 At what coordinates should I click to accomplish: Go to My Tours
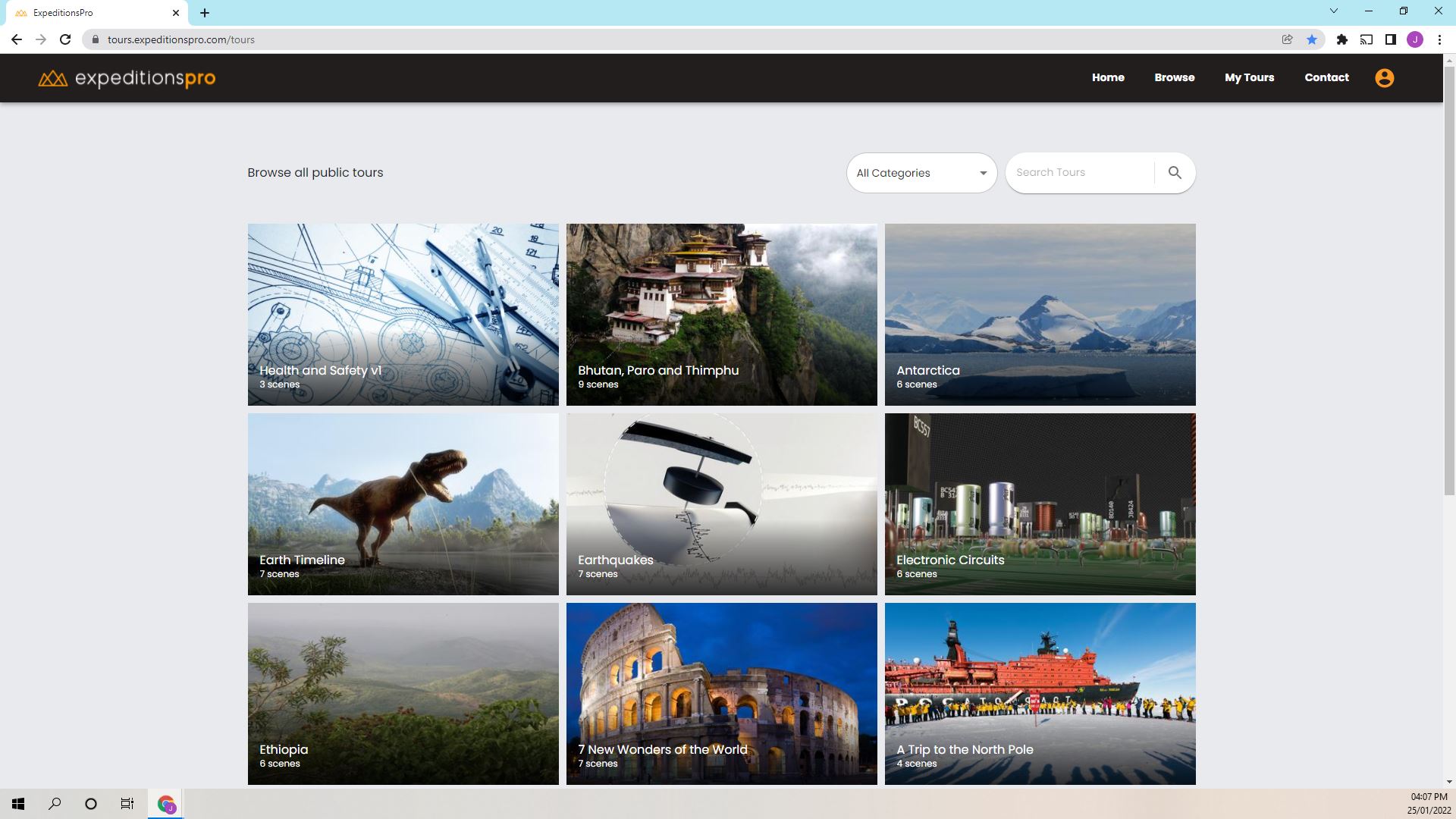pos(1249,77)
